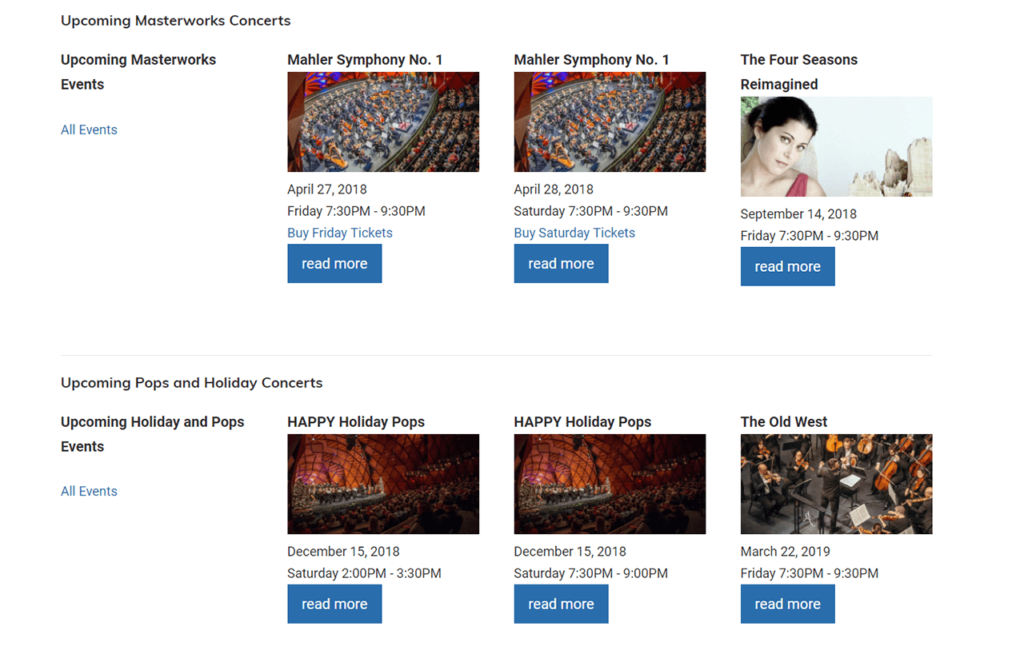The width and height of the screenshot is (1024, 654).
Task: Click read more for the April 27 Mahler concert
Action: pos(334,263)
